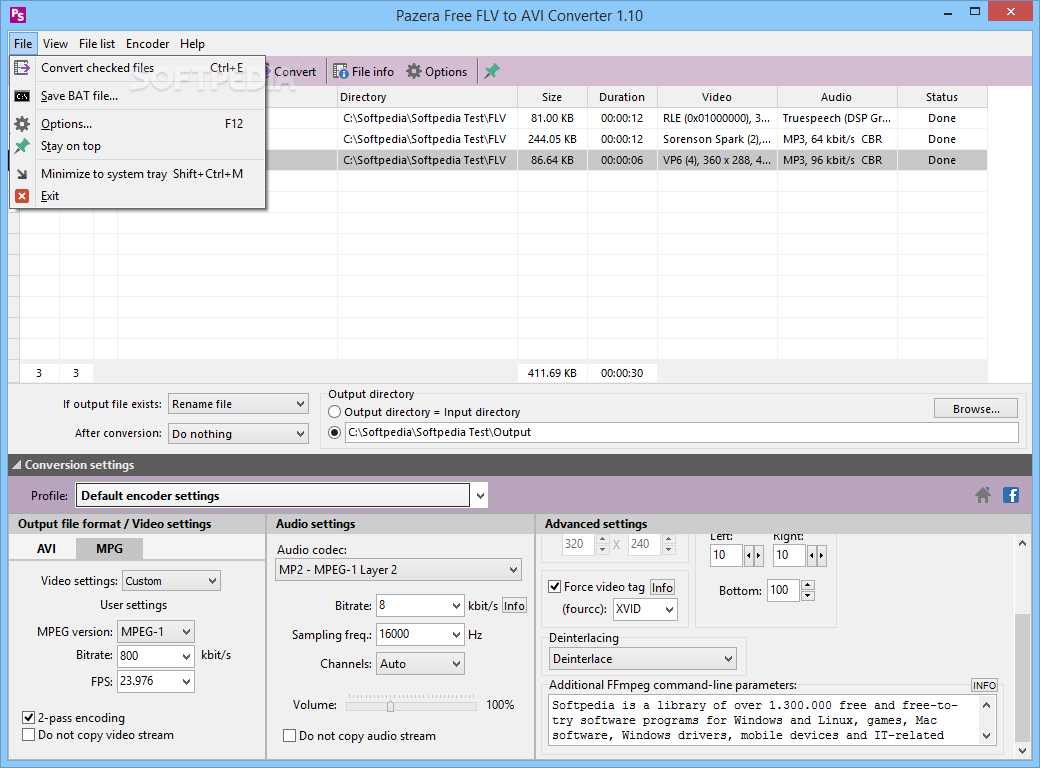Increase the Bottom crop value spinner
1040x768 pixels.
click(x=807, y=585)
